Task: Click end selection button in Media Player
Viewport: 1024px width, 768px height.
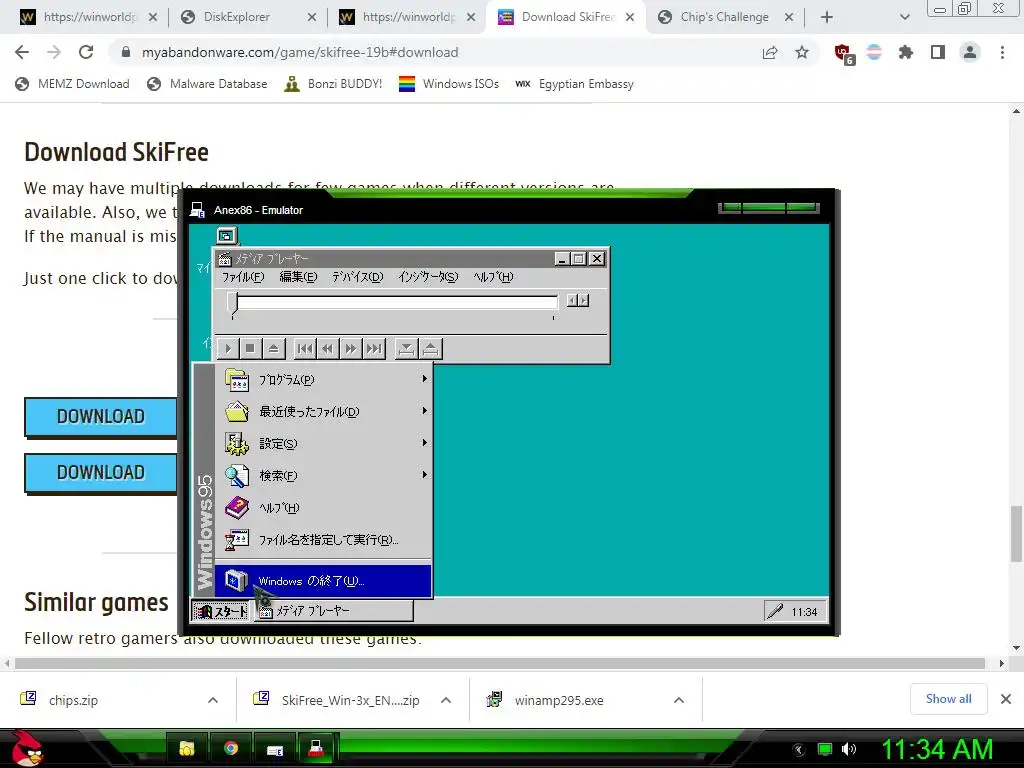Action: pyautogui.click(x=430, y=349)
